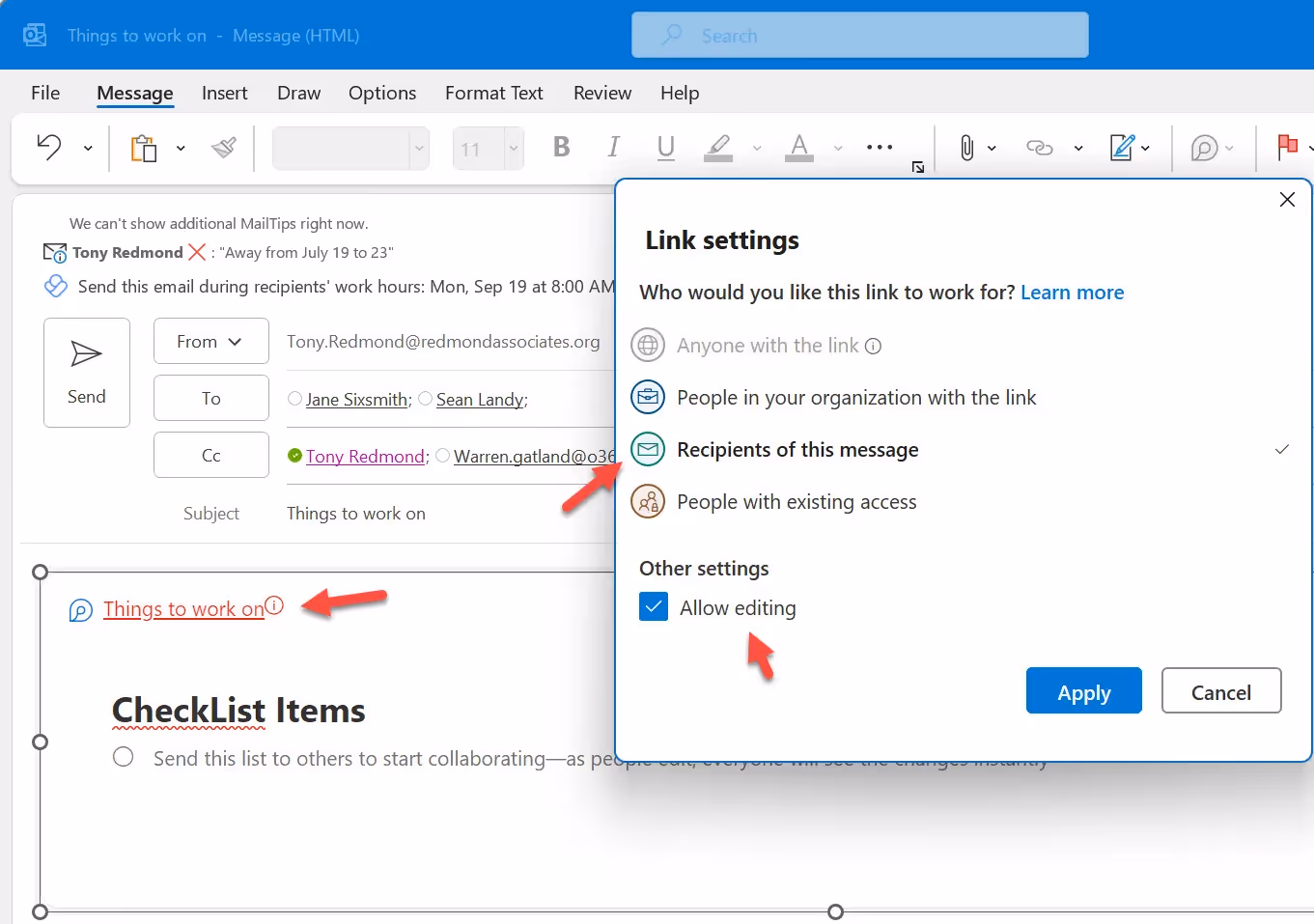This screenshot has height=924, width=1314.
Task: Cancel the Link settings dialog
Action: [x=1221, y=691]
